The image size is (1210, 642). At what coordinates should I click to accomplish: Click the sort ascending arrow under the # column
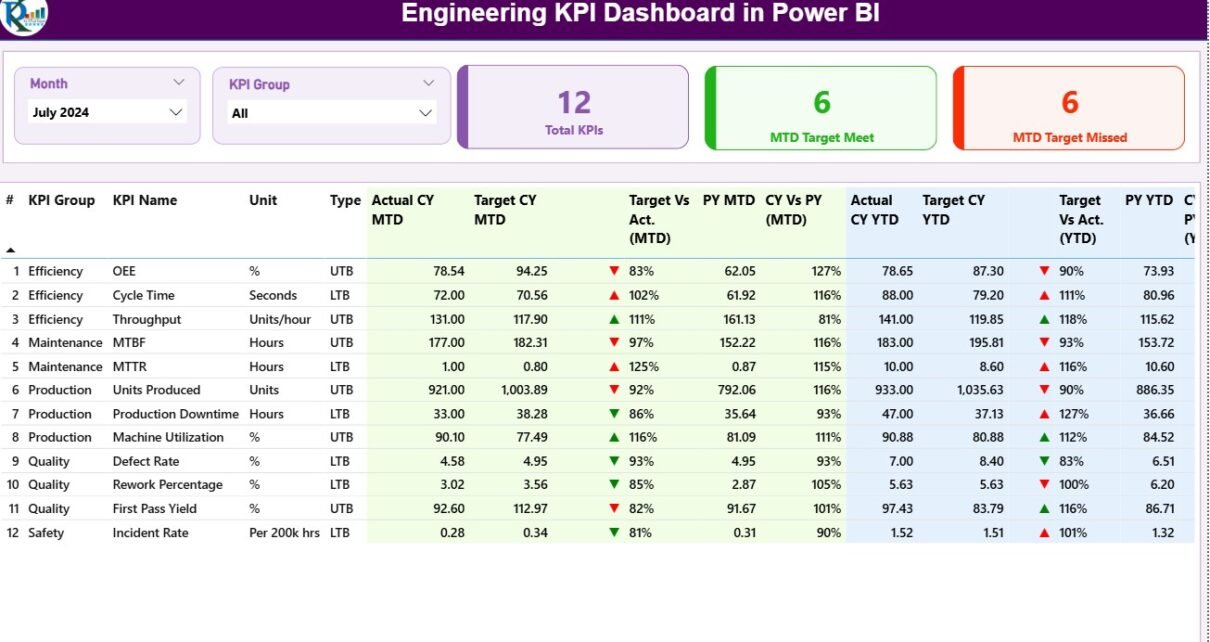(11, 250)
